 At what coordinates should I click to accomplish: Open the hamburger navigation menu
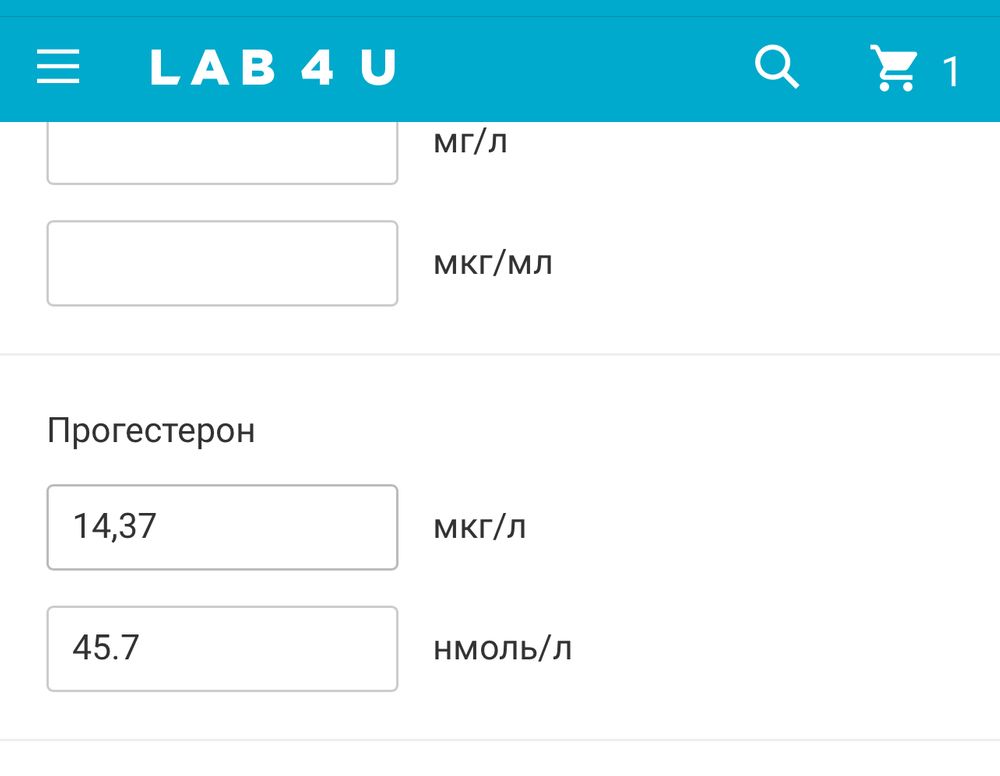58,68
